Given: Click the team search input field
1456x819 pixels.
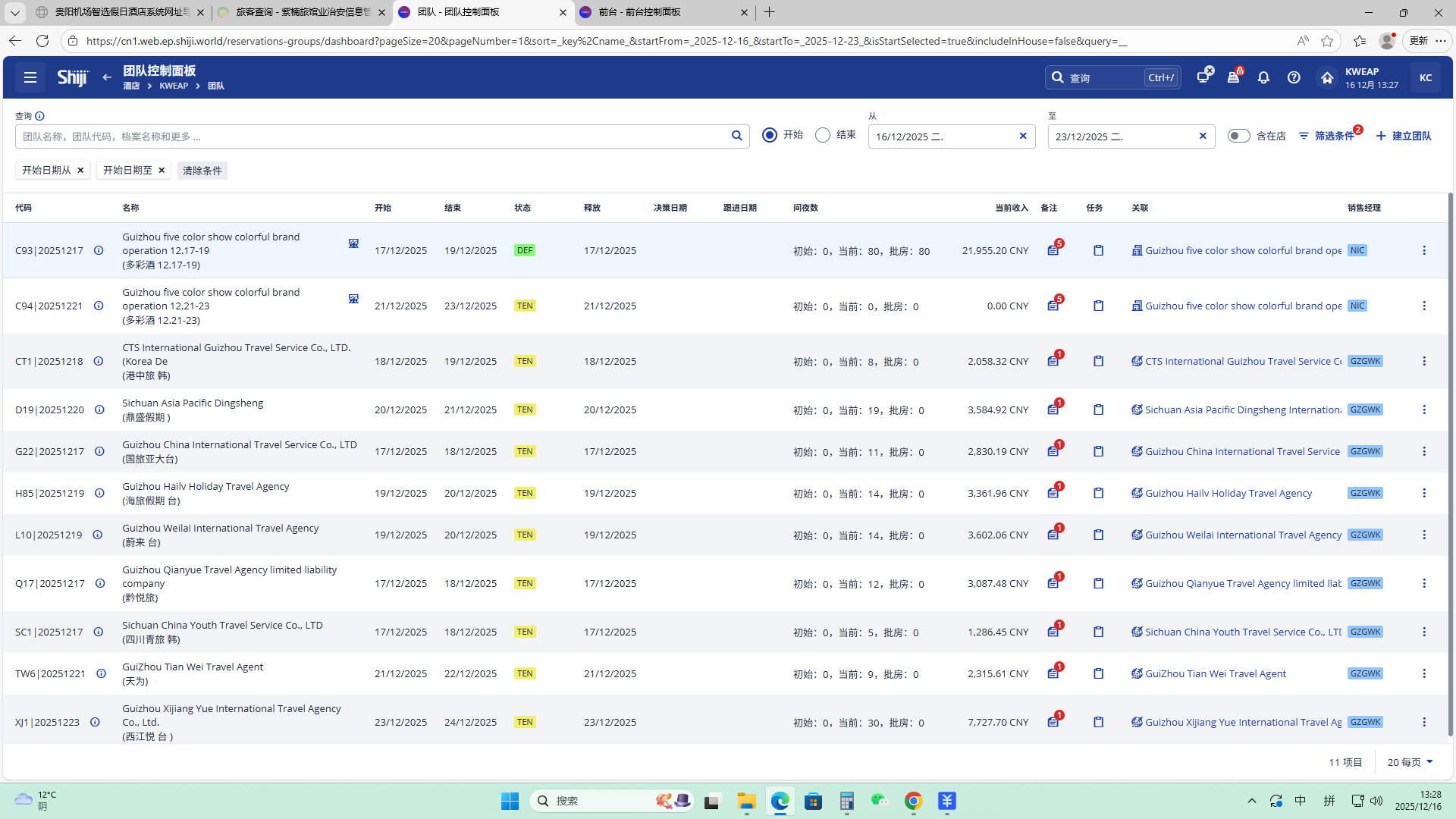Looking at the screenshot, I should tap(372, 136).
